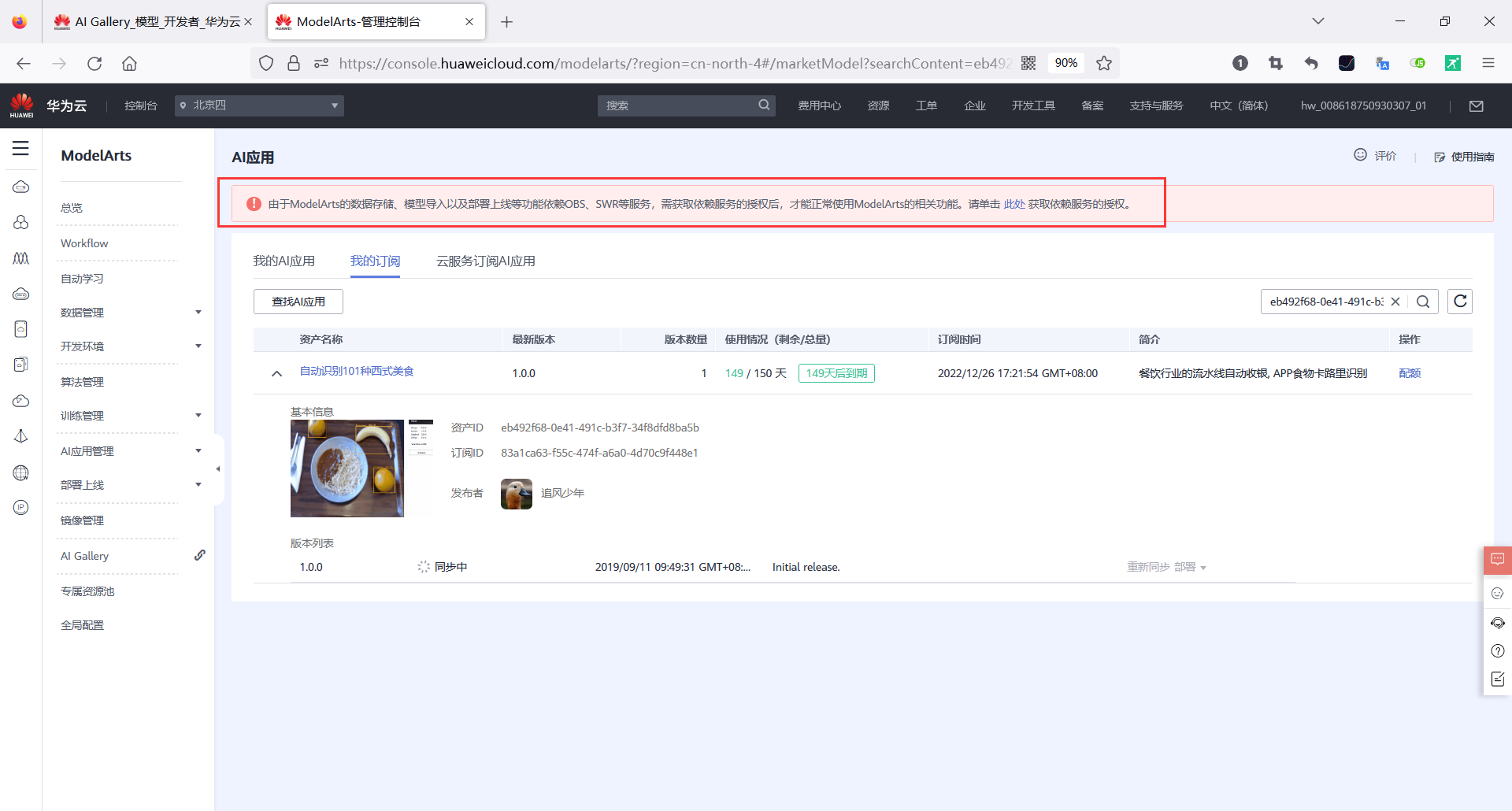Screen dimensions: 1512x811
Task: Open the 使用指南 link
Action: pyautogui.click(x=1465, y=157)
